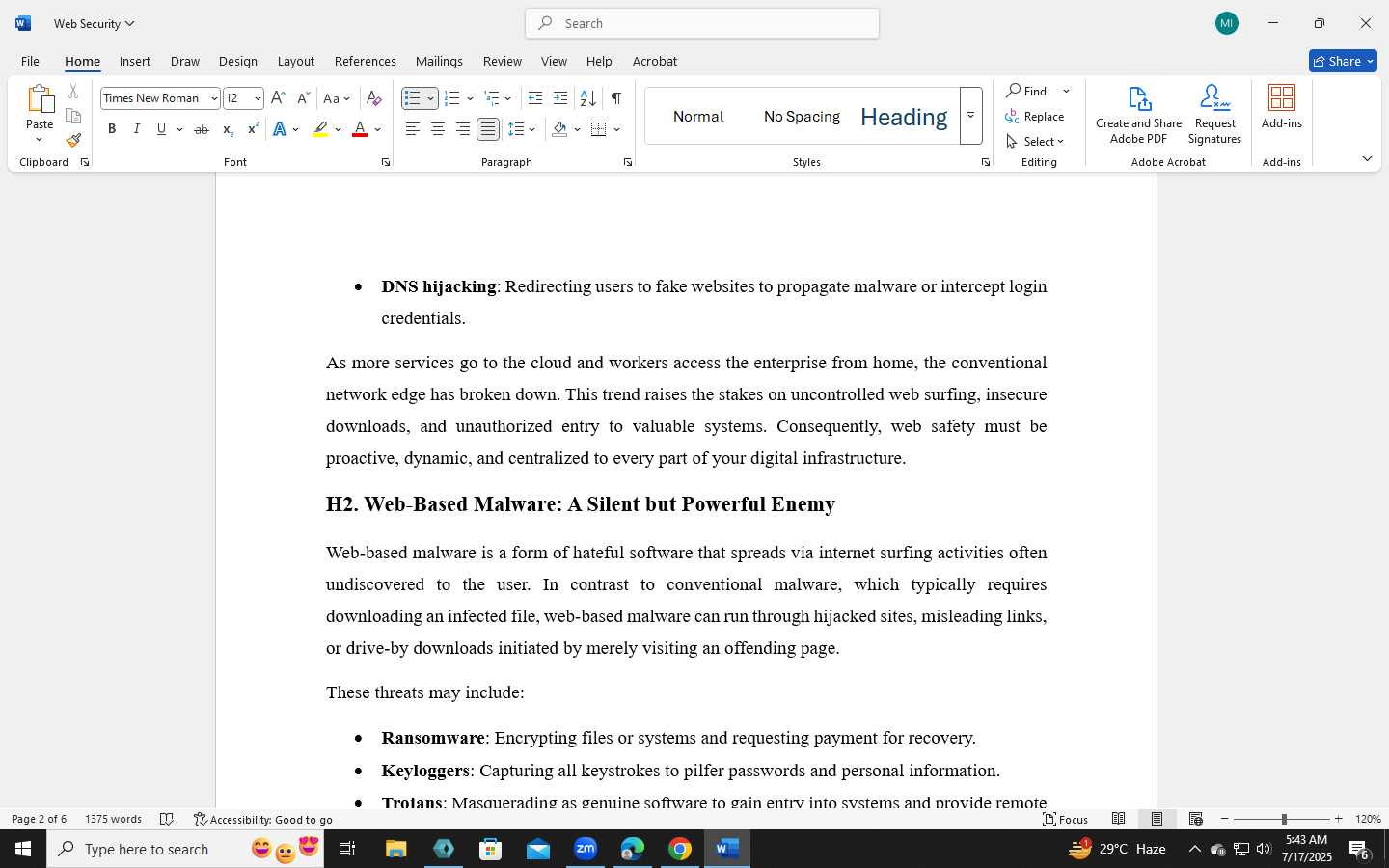Image resolution: width=1389 pixels, height=868 pixels.
Task: Switch to the Review tab
Action: (503, 61)
